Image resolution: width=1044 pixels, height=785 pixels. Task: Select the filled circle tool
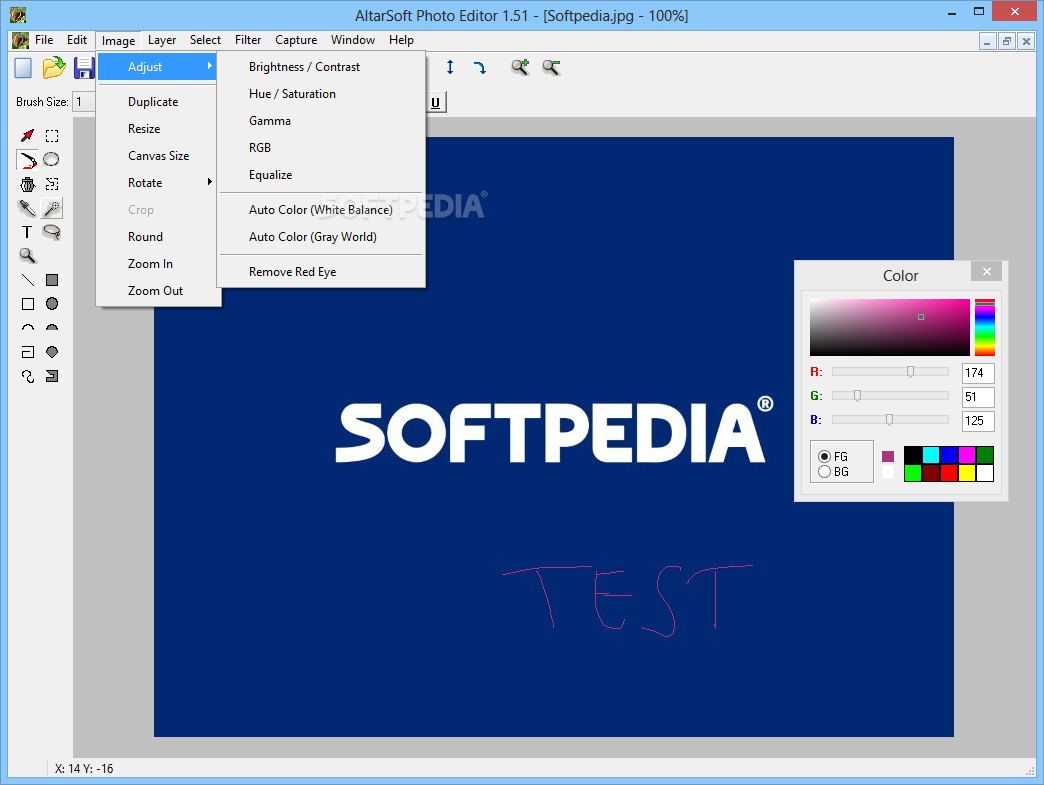52,304
